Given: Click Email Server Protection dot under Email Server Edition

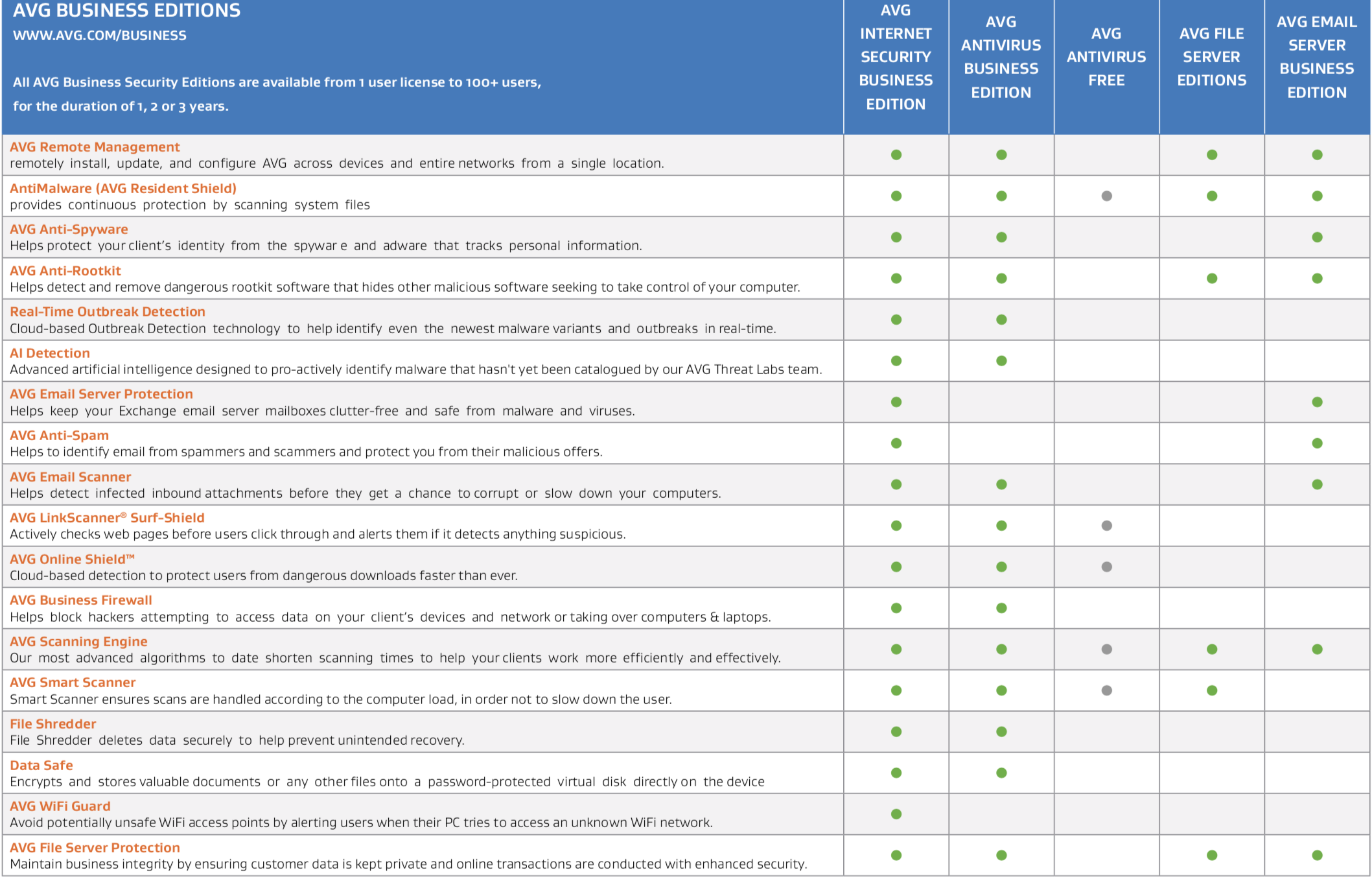Looking at the screenshot, I should (1317, 402).
